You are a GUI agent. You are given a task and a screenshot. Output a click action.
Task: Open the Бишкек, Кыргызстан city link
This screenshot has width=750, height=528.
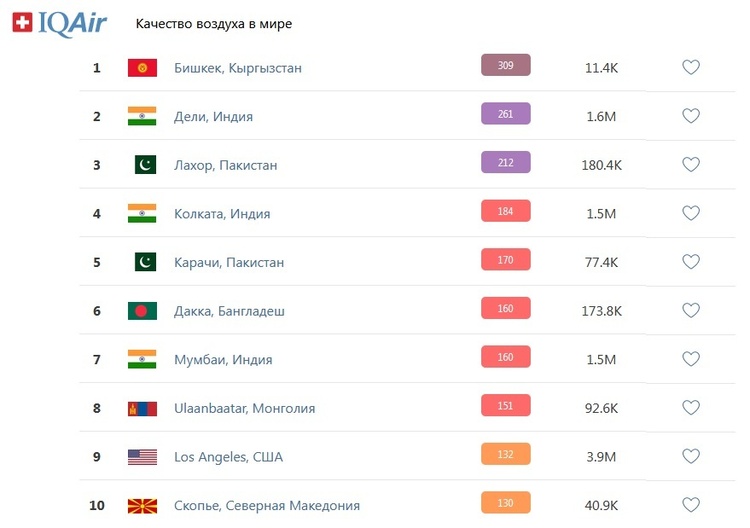coord(238,68)
